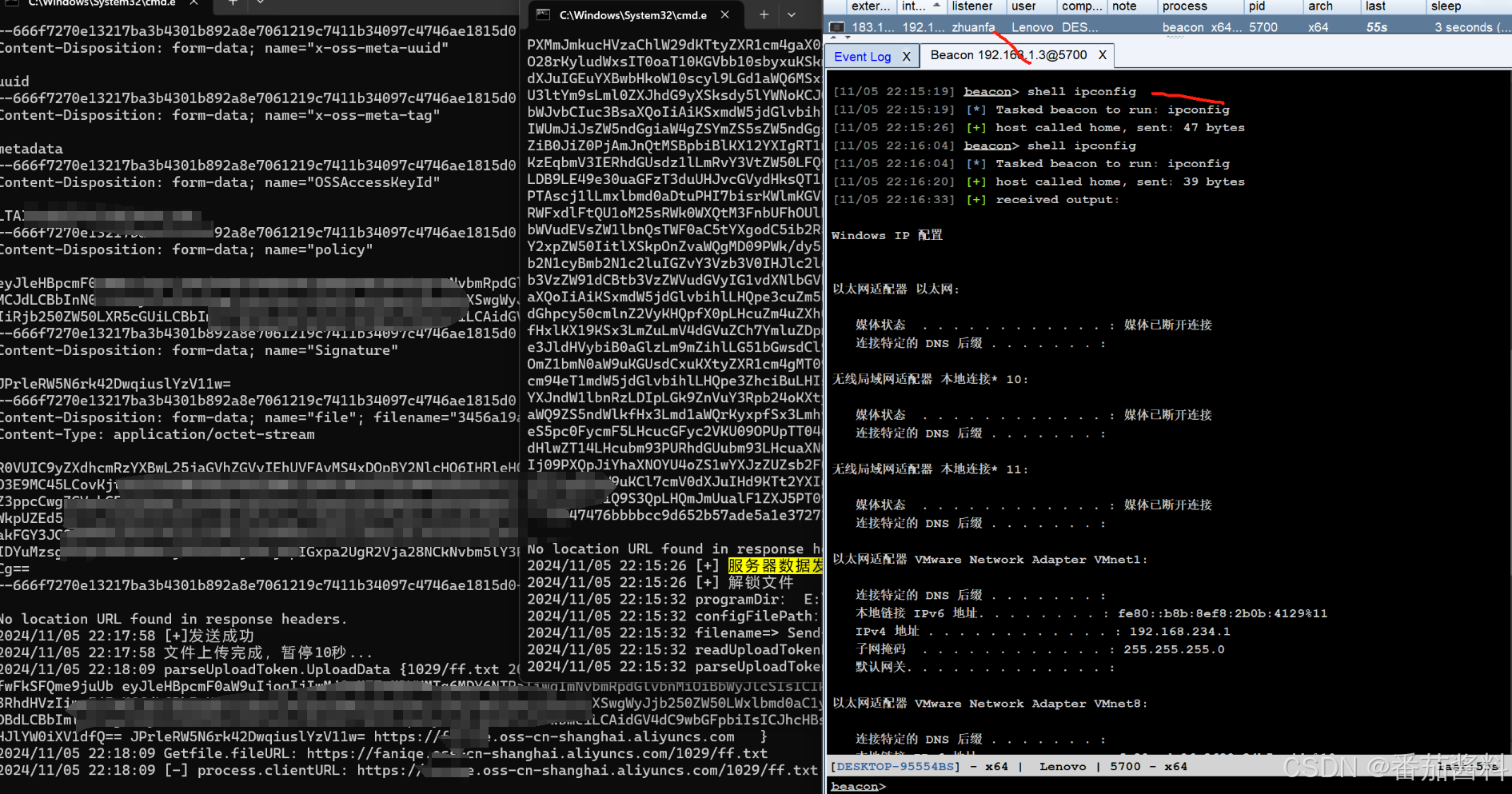Click the 'VMware Network Adapter VMnet8' heading
The image size is (1512, 794).
tap(990, 703)
